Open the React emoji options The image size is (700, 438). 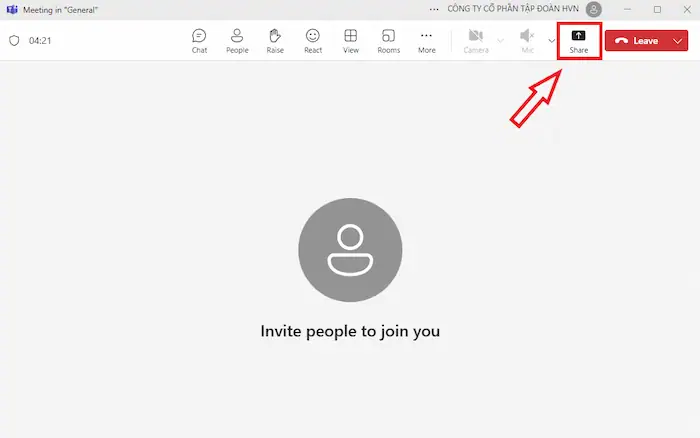click(313, 40)
